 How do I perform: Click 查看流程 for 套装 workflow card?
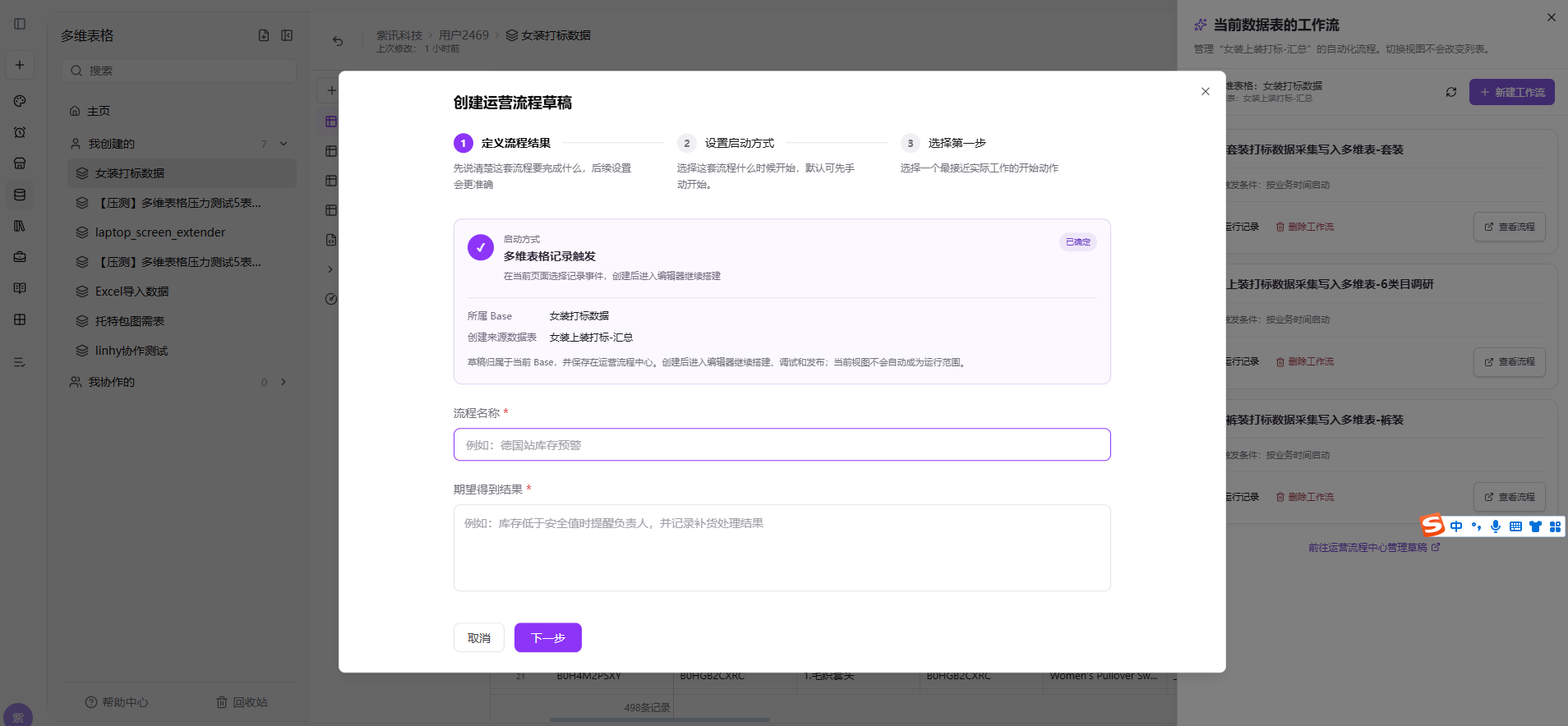1510,227
